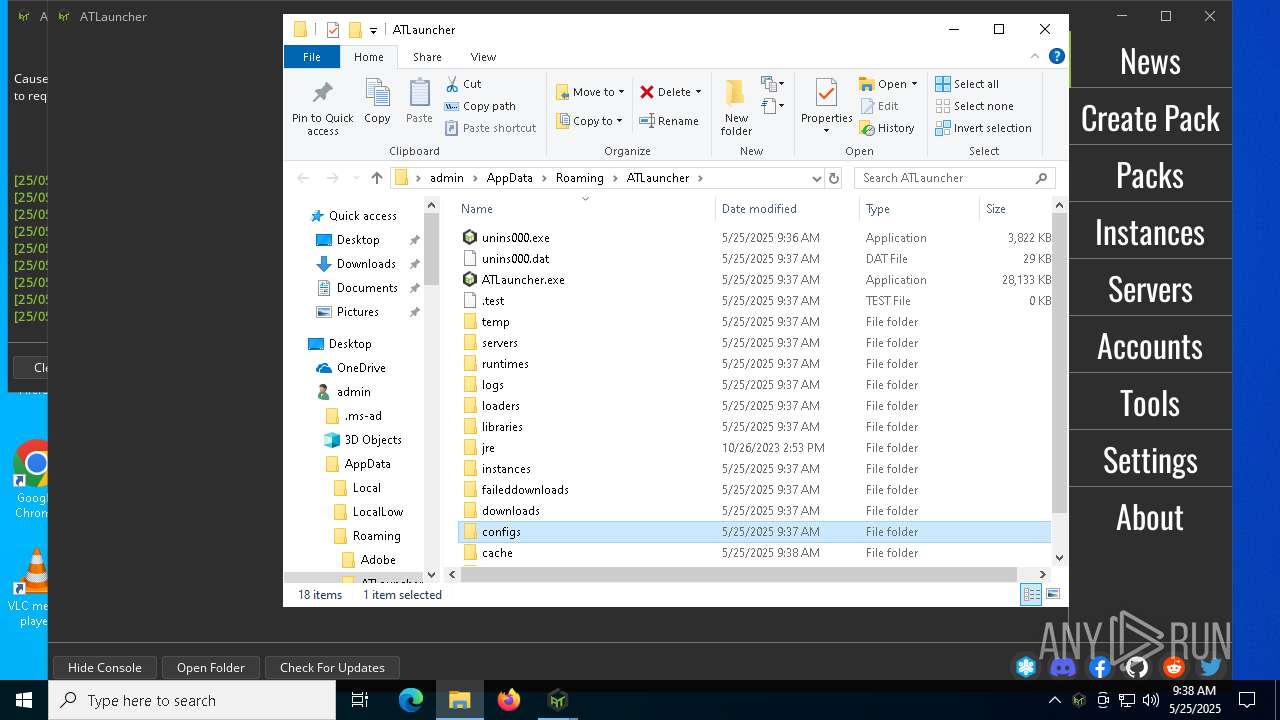Select the instances folder
Screen dimensions: 1280x720
coord(506,469)
